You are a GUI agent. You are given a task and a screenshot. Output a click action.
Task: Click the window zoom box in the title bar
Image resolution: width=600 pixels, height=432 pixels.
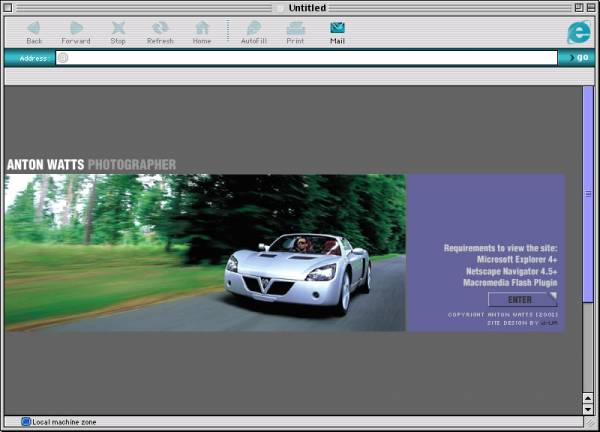[579, 7]
